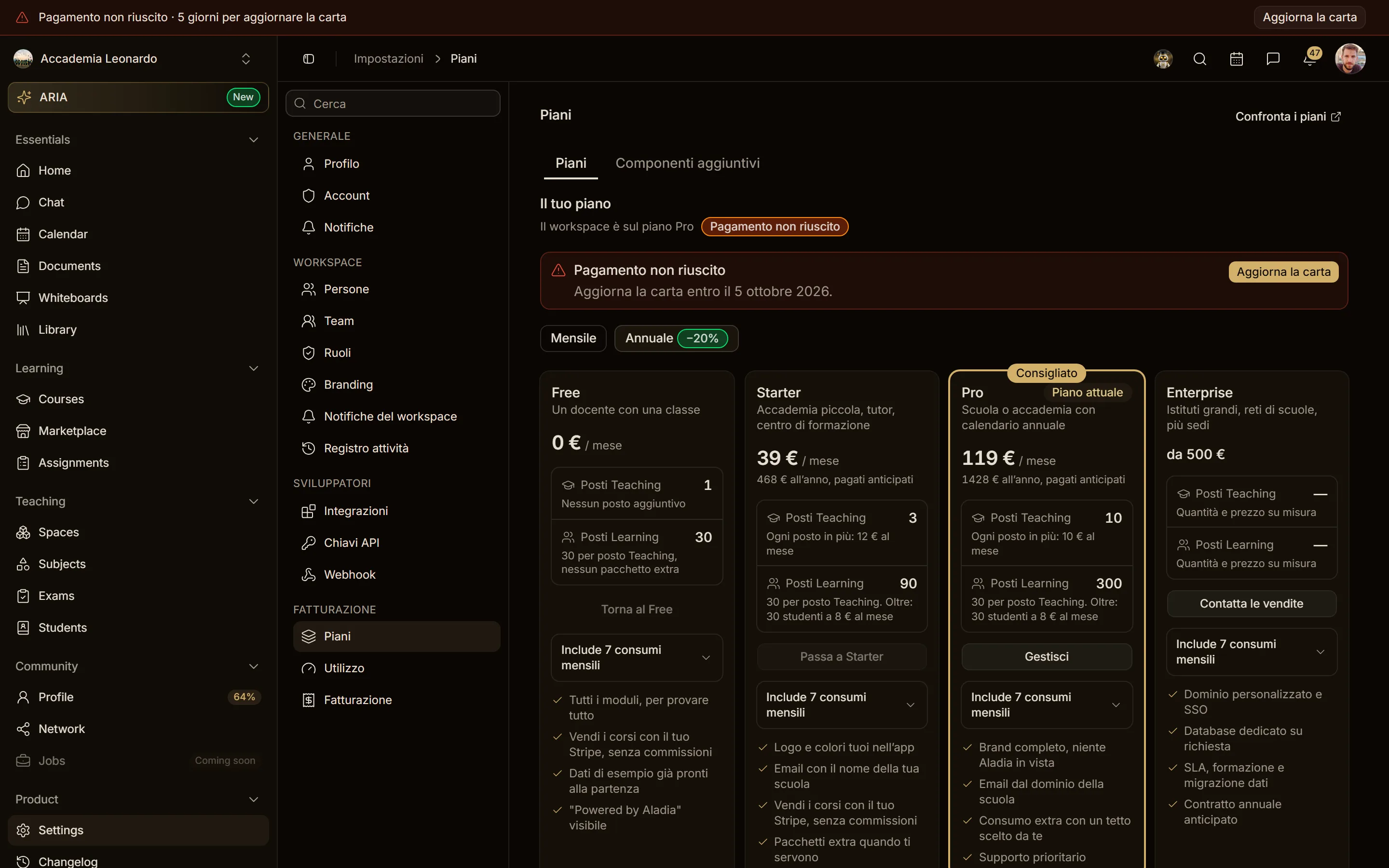Expand Free plan Include 7 consumi mensili

pyautogui.click(x=637, y=657)
